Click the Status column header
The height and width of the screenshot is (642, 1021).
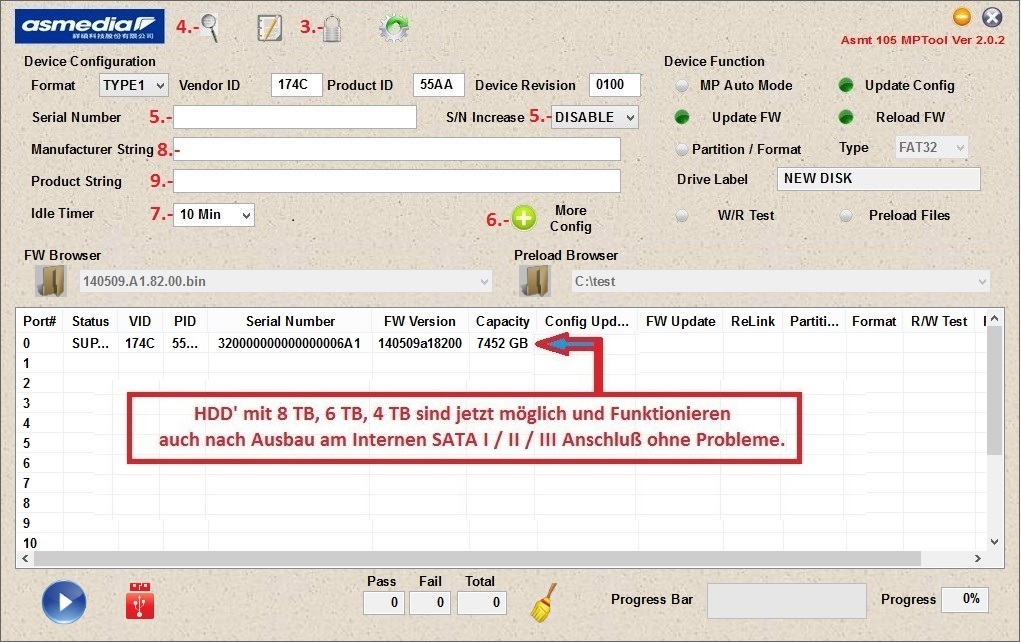coord(91,322)
